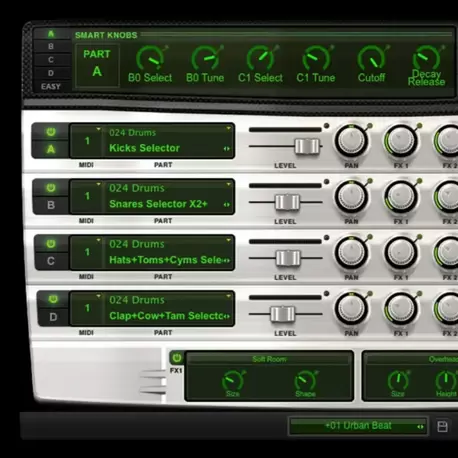Open the 024 Drums category dropdown above Snares Selector

tap(229, 184)
